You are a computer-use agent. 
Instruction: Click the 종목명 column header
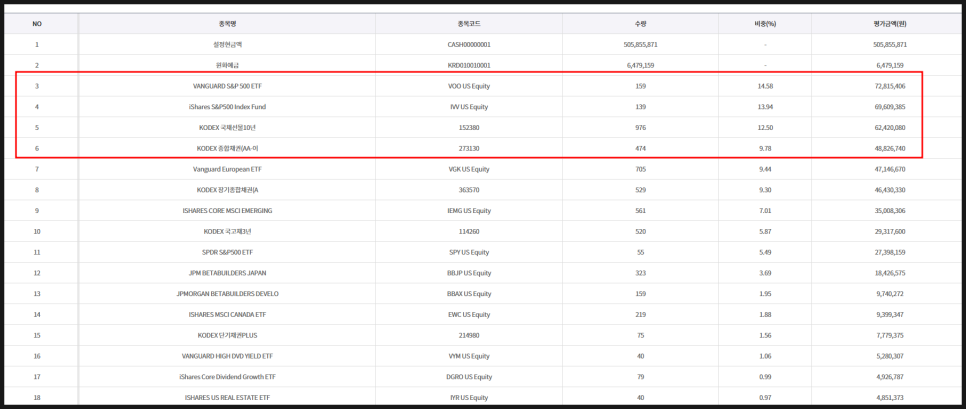click(x=227, y=24)
